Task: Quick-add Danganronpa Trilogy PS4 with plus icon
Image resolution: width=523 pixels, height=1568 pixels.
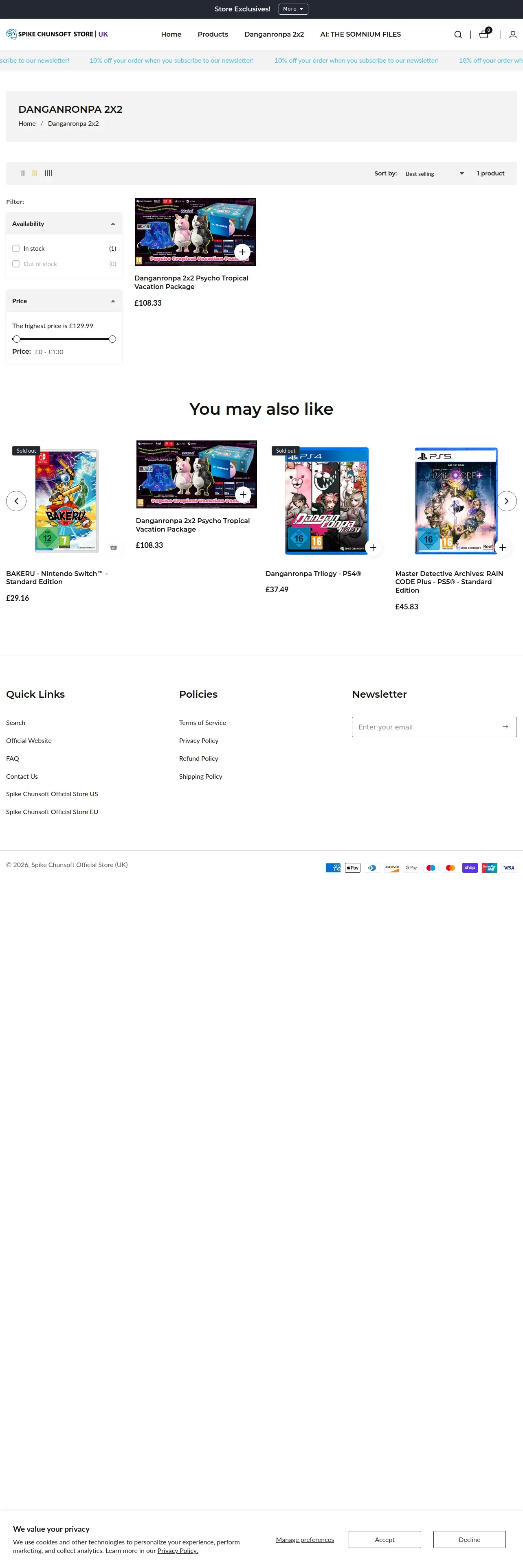Action: tap(373, 547)
